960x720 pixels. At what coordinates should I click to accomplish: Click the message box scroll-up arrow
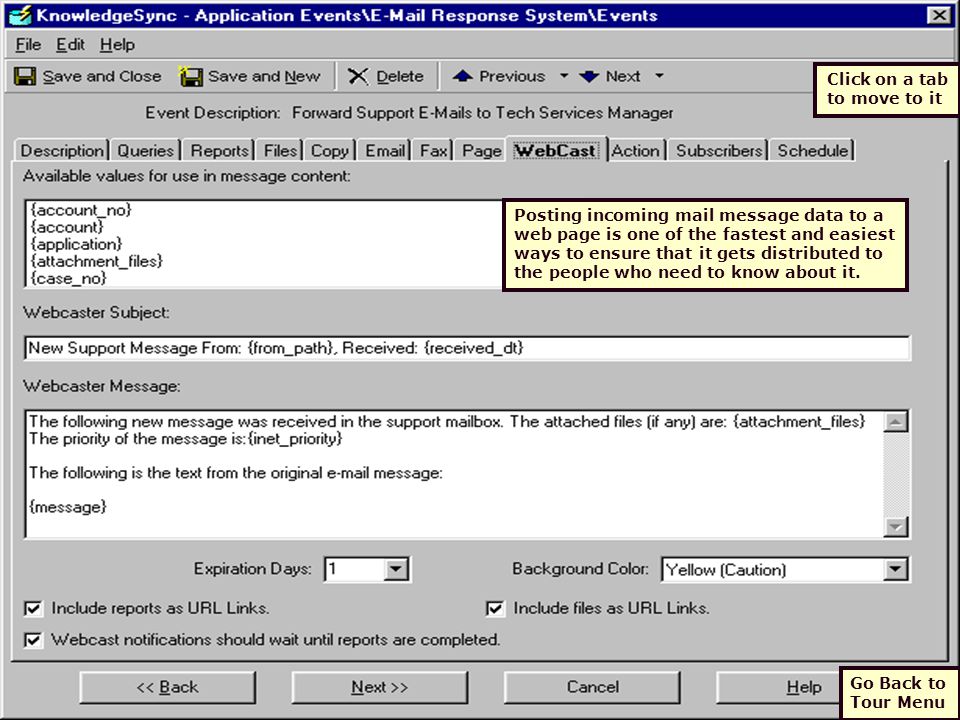tap(896, 422)
